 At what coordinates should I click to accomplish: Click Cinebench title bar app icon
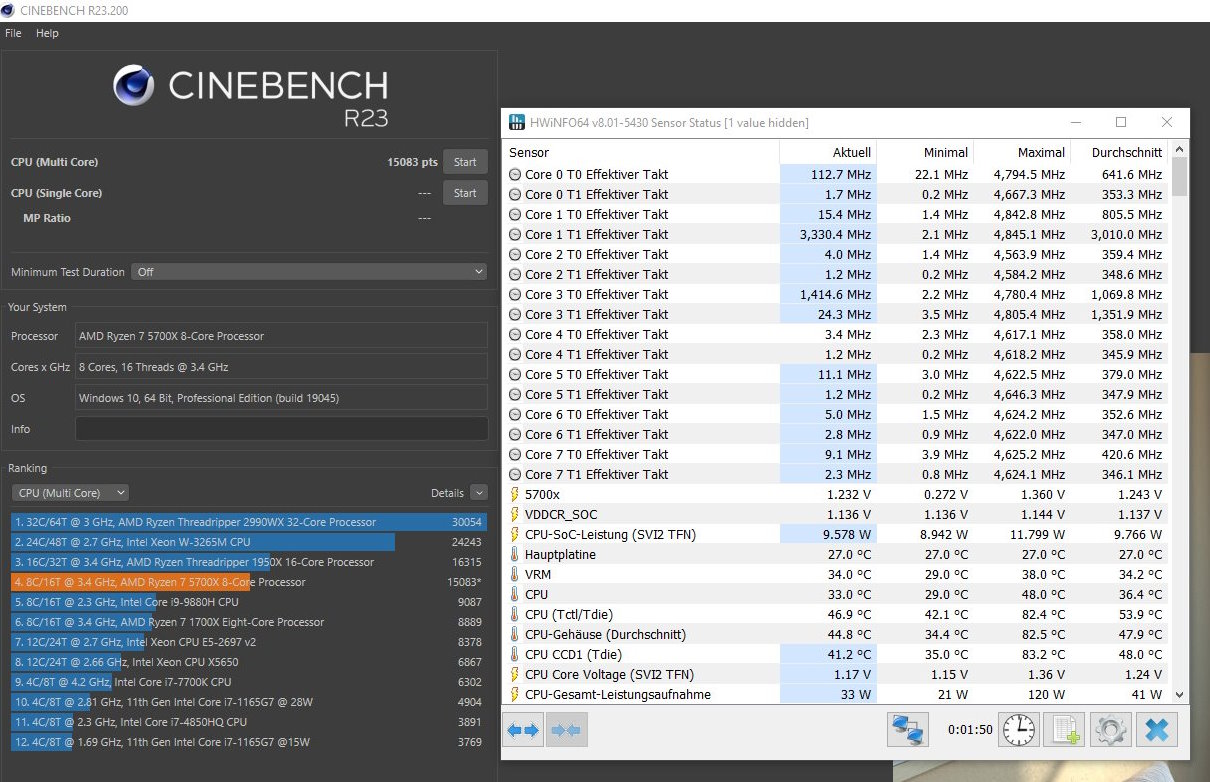[9, 10]
